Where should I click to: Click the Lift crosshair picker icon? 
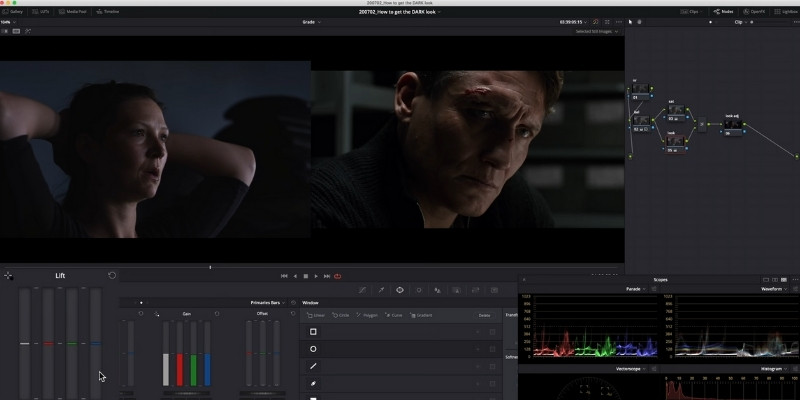coord(8,276)
